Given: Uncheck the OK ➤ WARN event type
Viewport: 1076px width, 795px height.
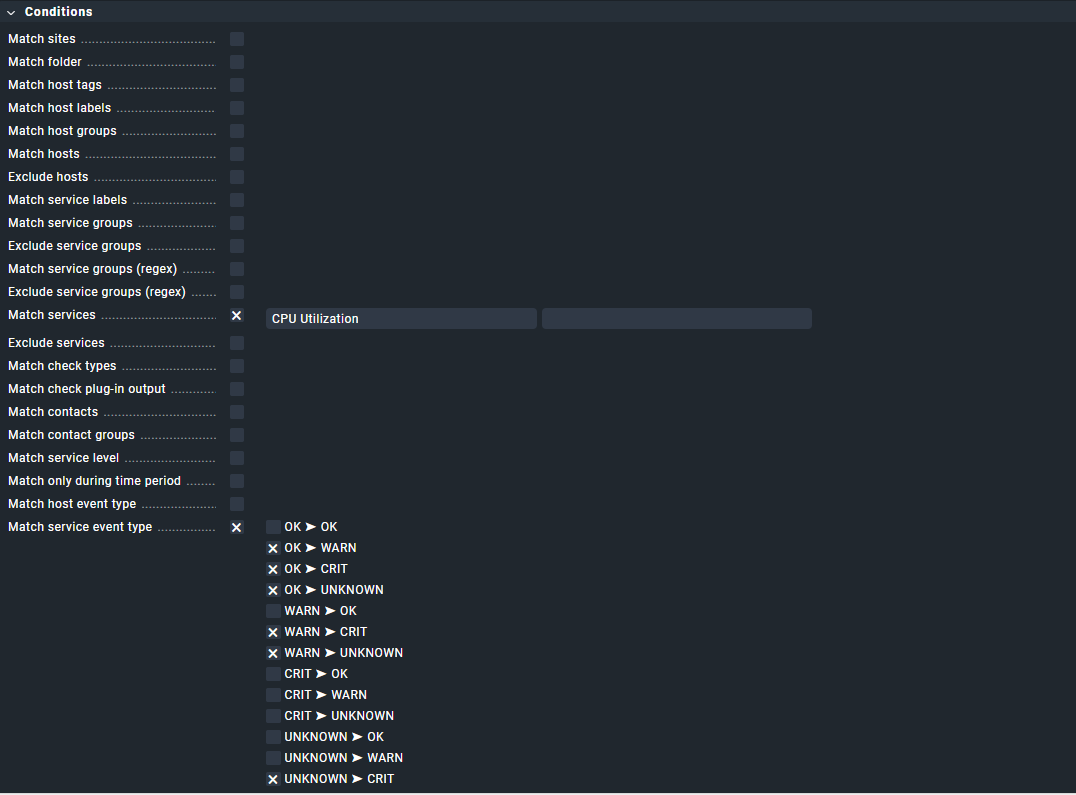Looking at the screenshot, I should tap(273, 548).
